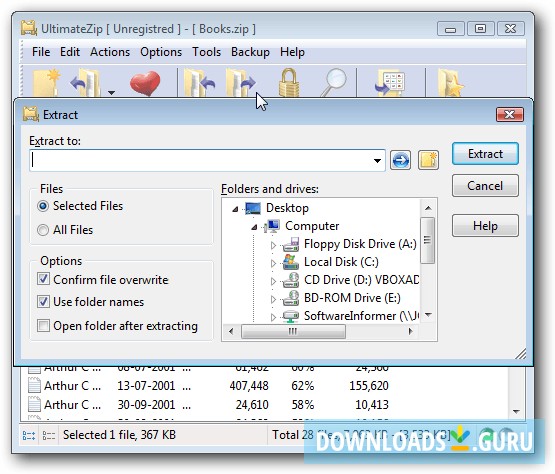The image size is (555, 474).
Task: Click the file icon of the 13-07-2001 row
Action: (34, 385)
